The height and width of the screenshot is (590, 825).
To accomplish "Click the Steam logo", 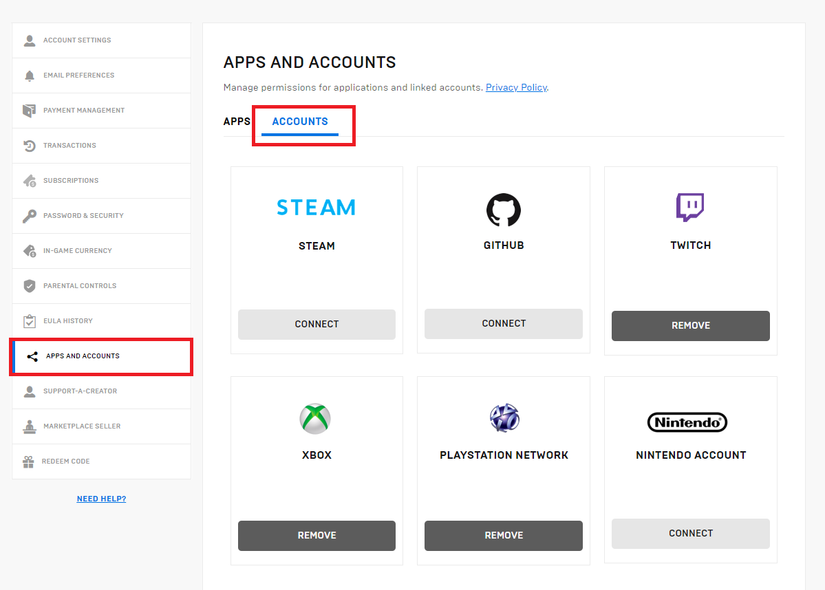I will (x=316, y=207).
